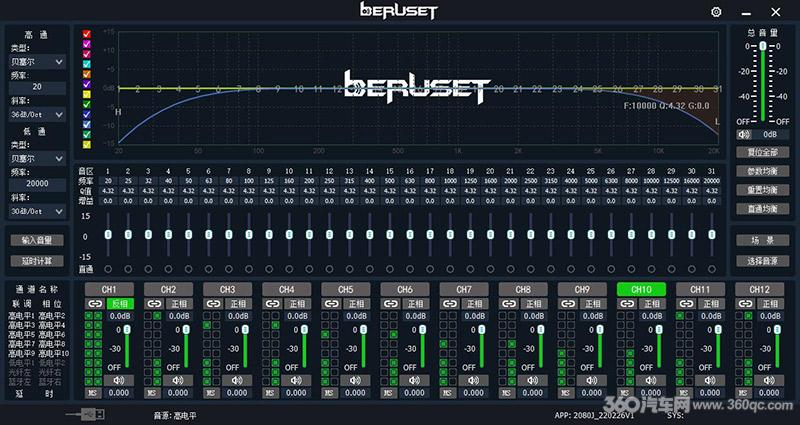This screenshot has width=800, height=425.
Task: Open the 场景 scene button
Action: click(763, 240)
